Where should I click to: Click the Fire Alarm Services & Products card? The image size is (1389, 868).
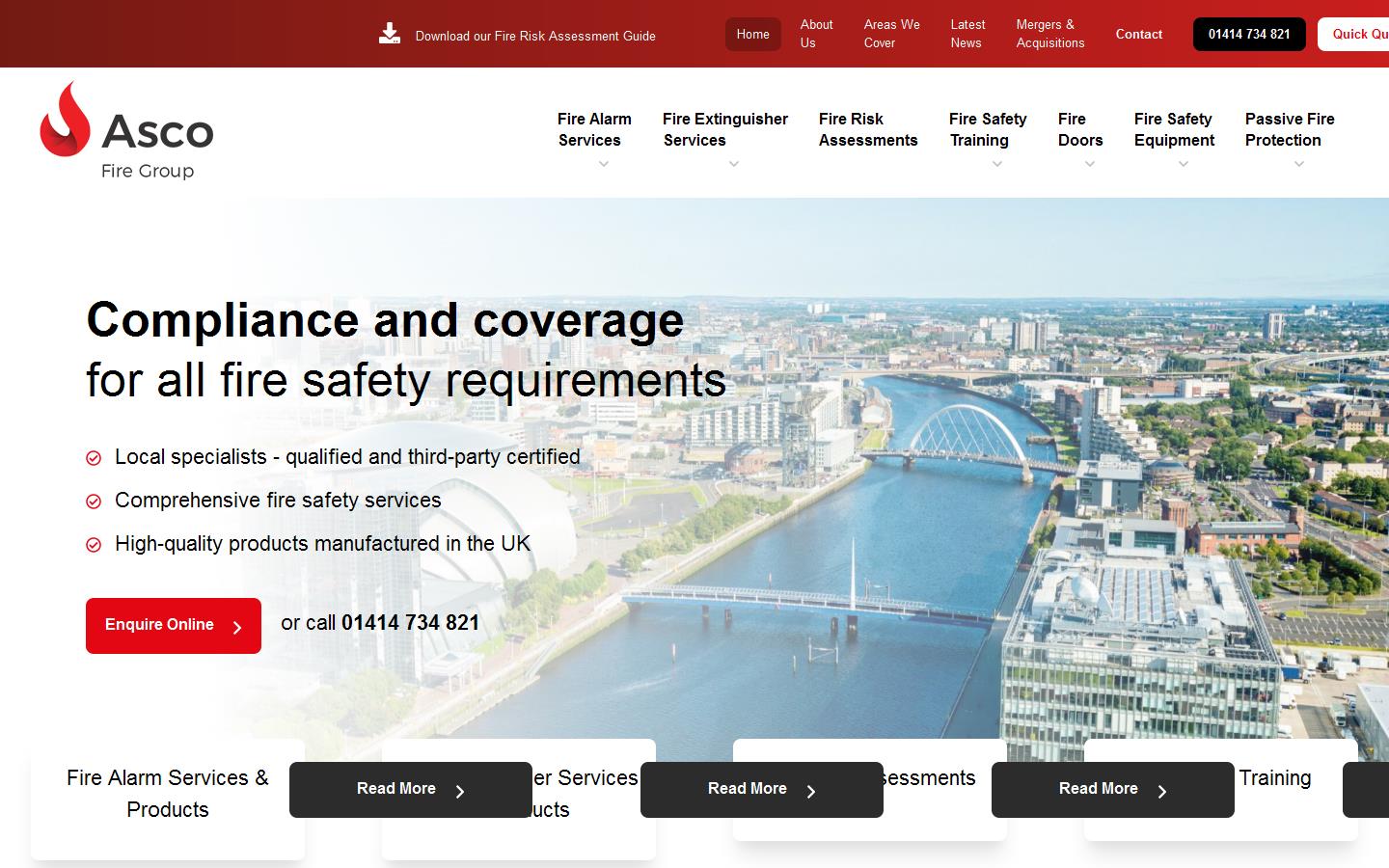pyautogui.click(x=168, y=794)
